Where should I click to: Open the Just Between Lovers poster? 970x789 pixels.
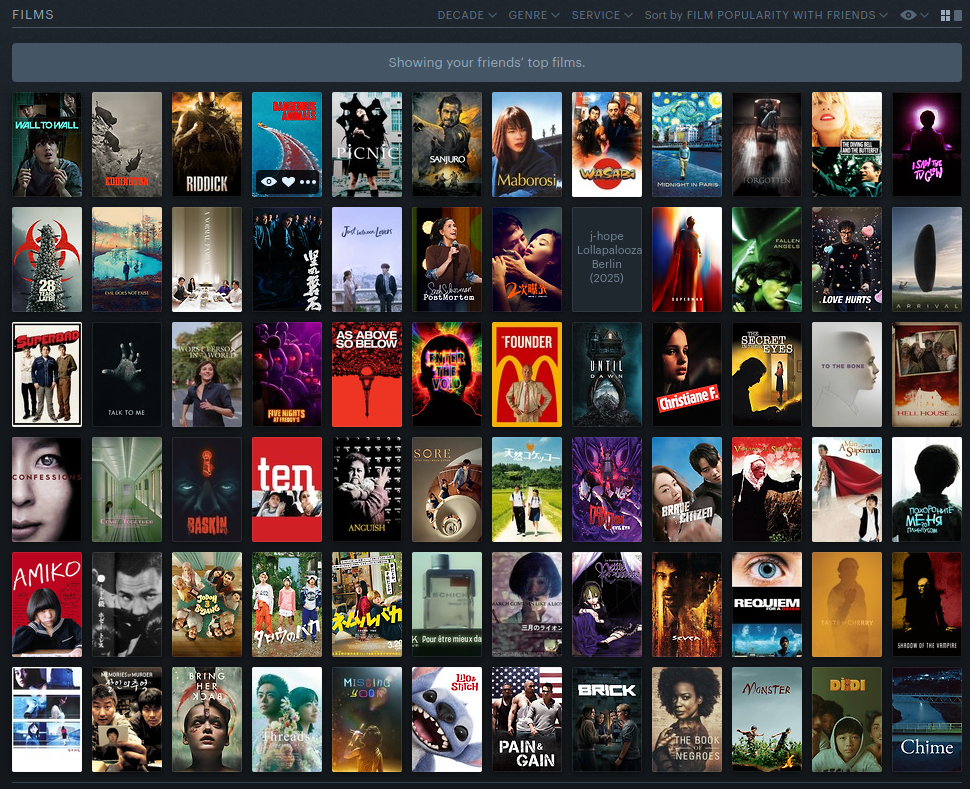click(x=367, y=260)
